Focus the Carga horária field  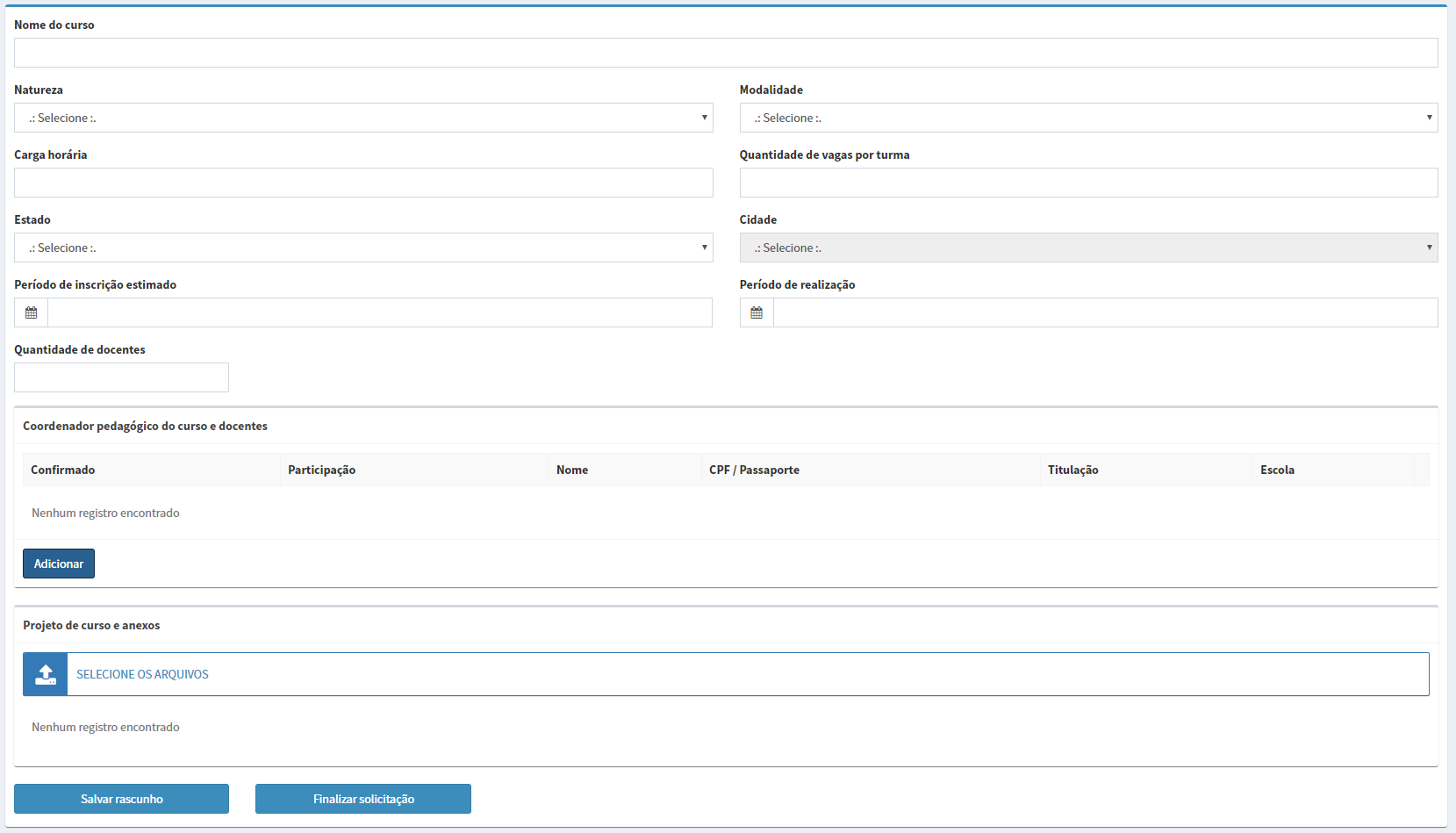tap(363, 183)
